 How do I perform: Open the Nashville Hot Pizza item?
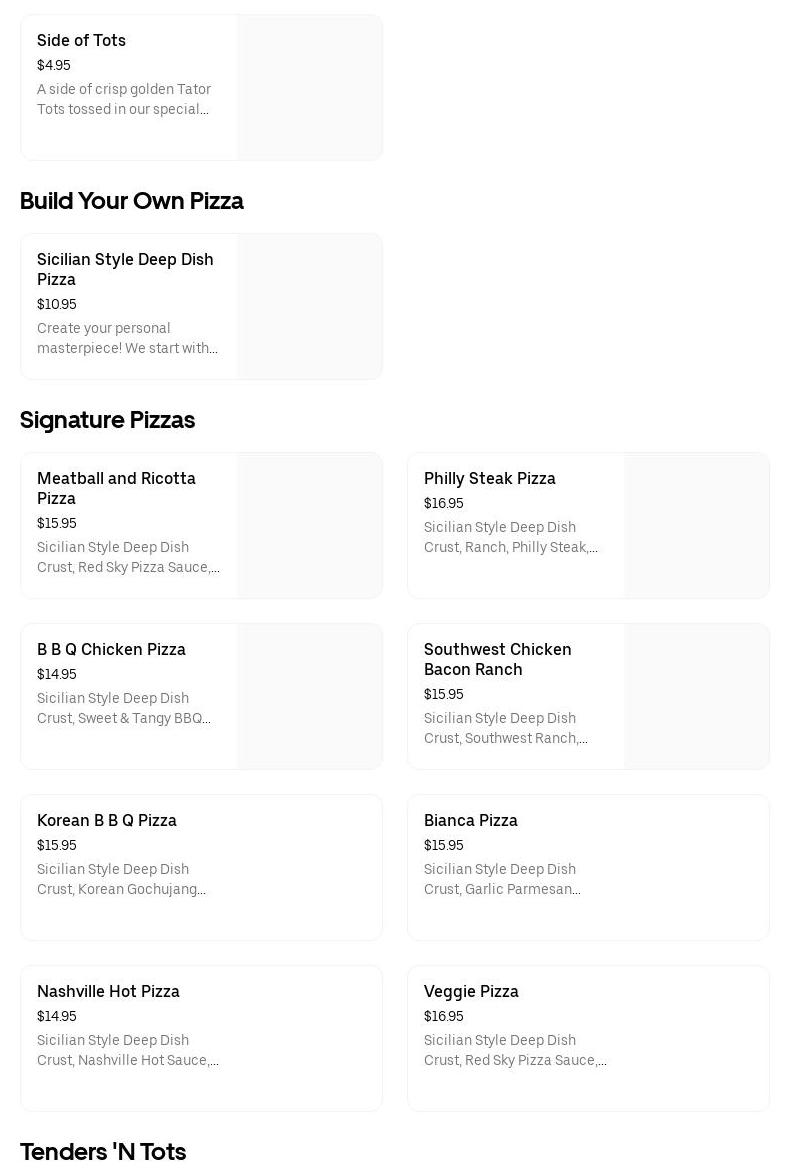tap(202, 1039)
